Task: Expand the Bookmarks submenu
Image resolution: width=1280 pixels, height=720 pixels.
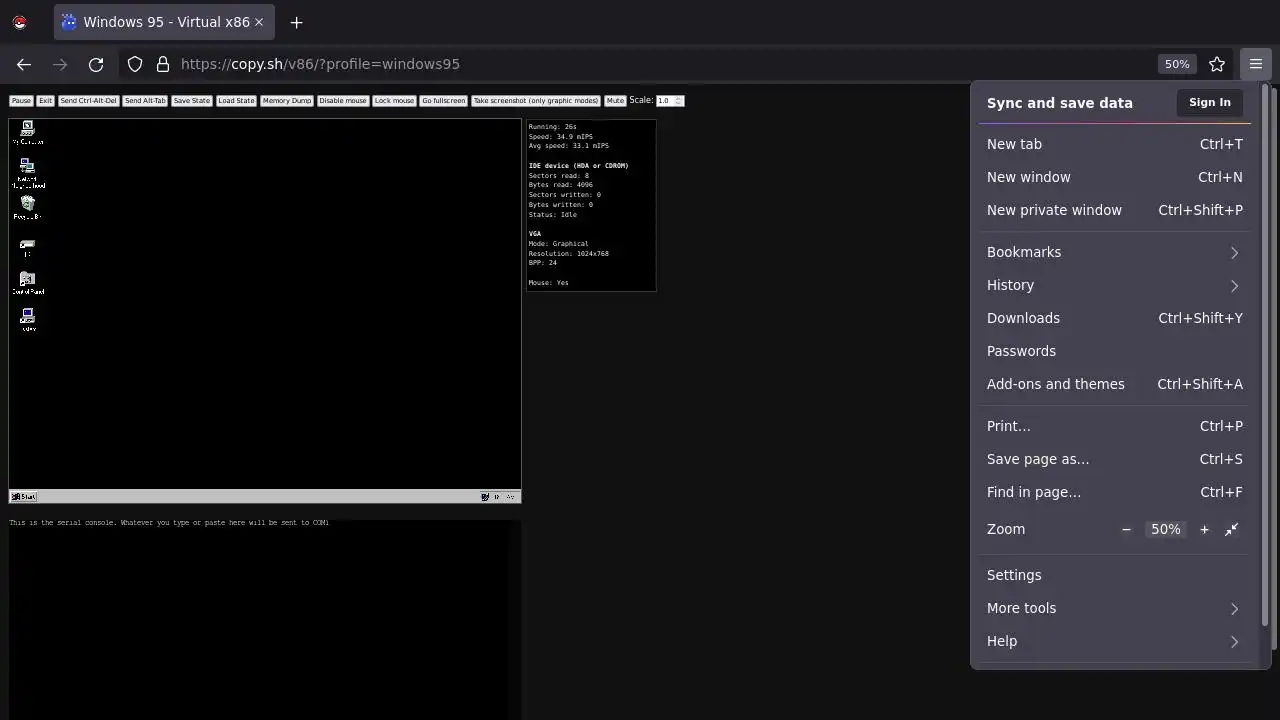Action: (1115, 252)
